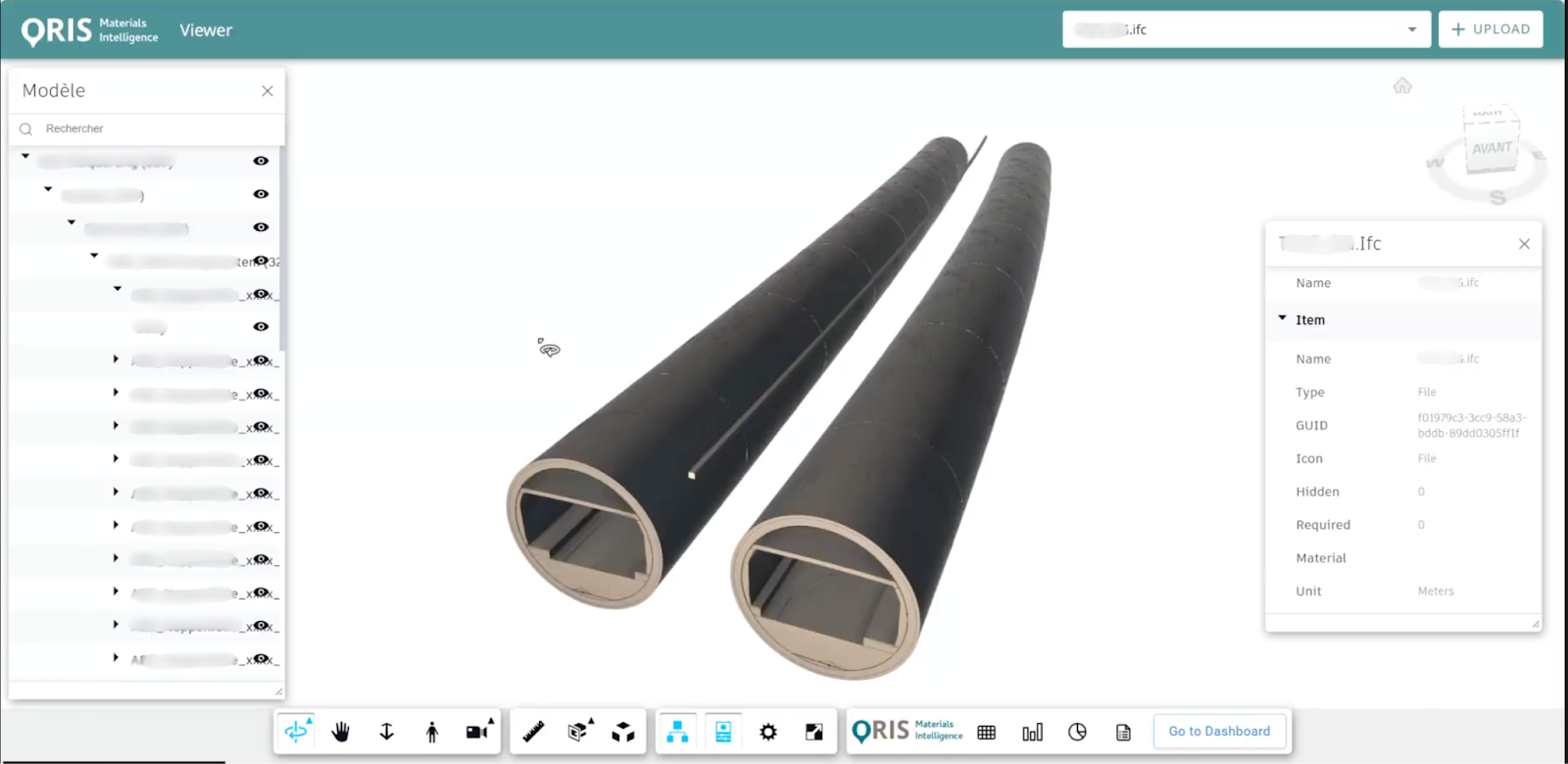Viewport: 1568px width, 764px height.
Task: Select the Orbit tool in toolbar
Action: tap(295, 732)
